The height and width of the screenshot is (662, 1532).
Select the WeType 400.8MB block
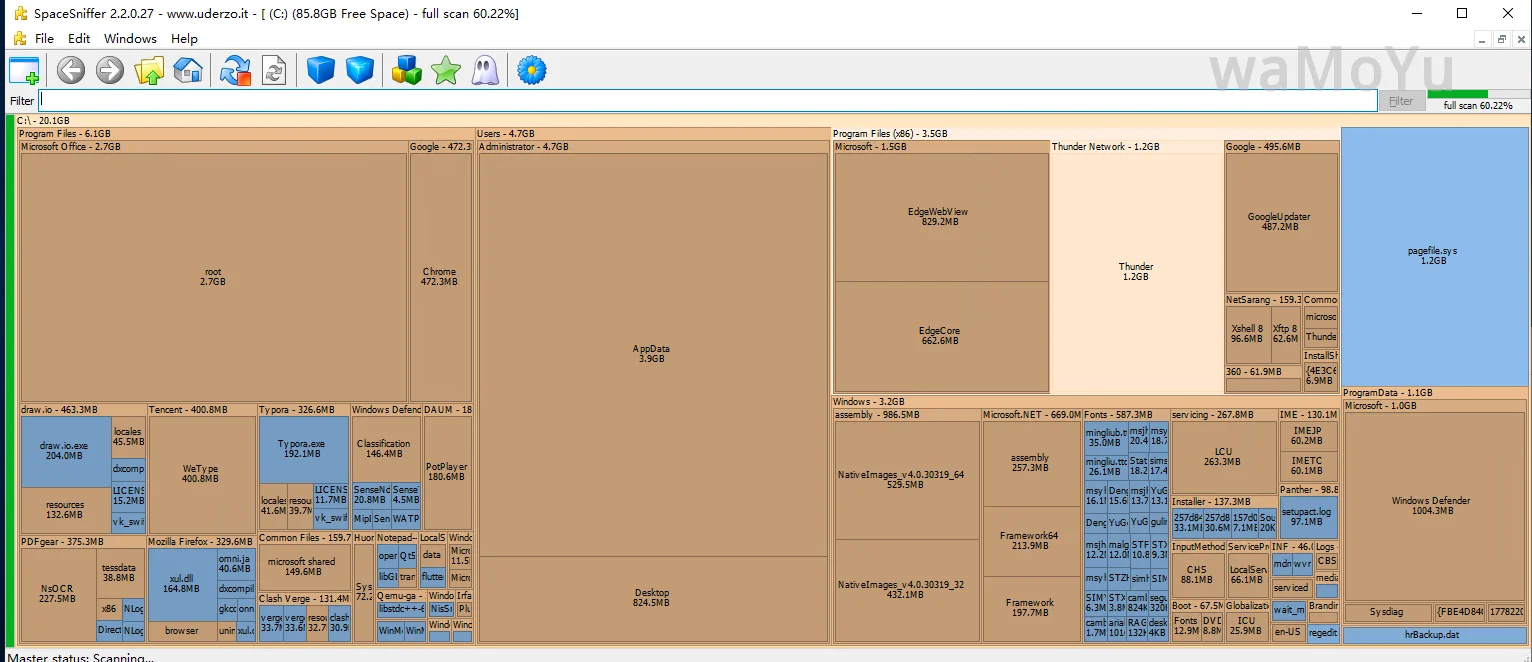(201, 474)
